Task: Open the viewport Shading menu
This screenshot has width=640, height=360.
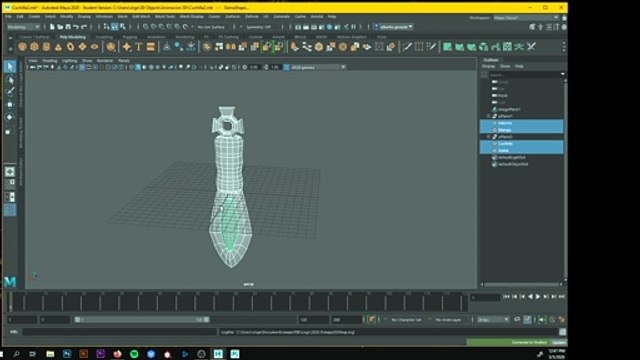Action: click(x=50, y=60)
